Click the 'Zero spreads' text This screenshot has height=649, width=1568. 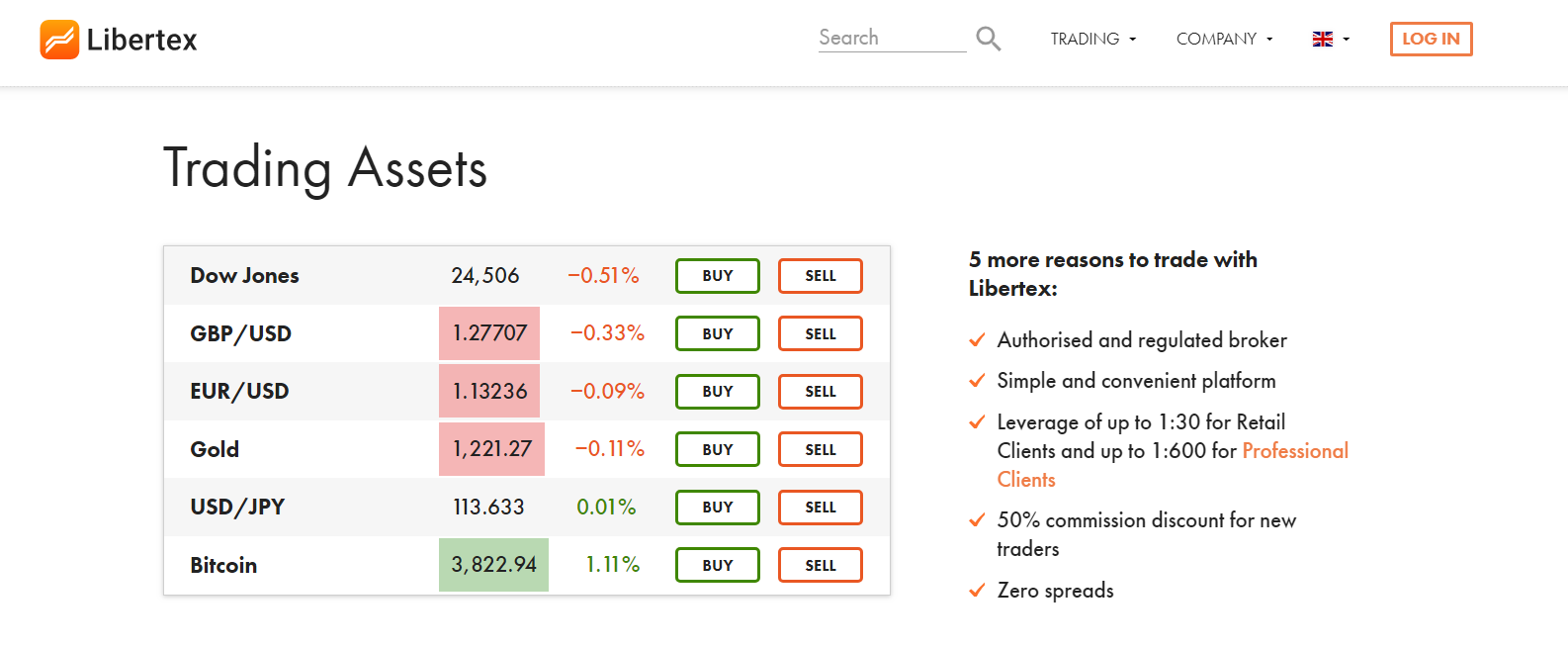(1055, 591)
